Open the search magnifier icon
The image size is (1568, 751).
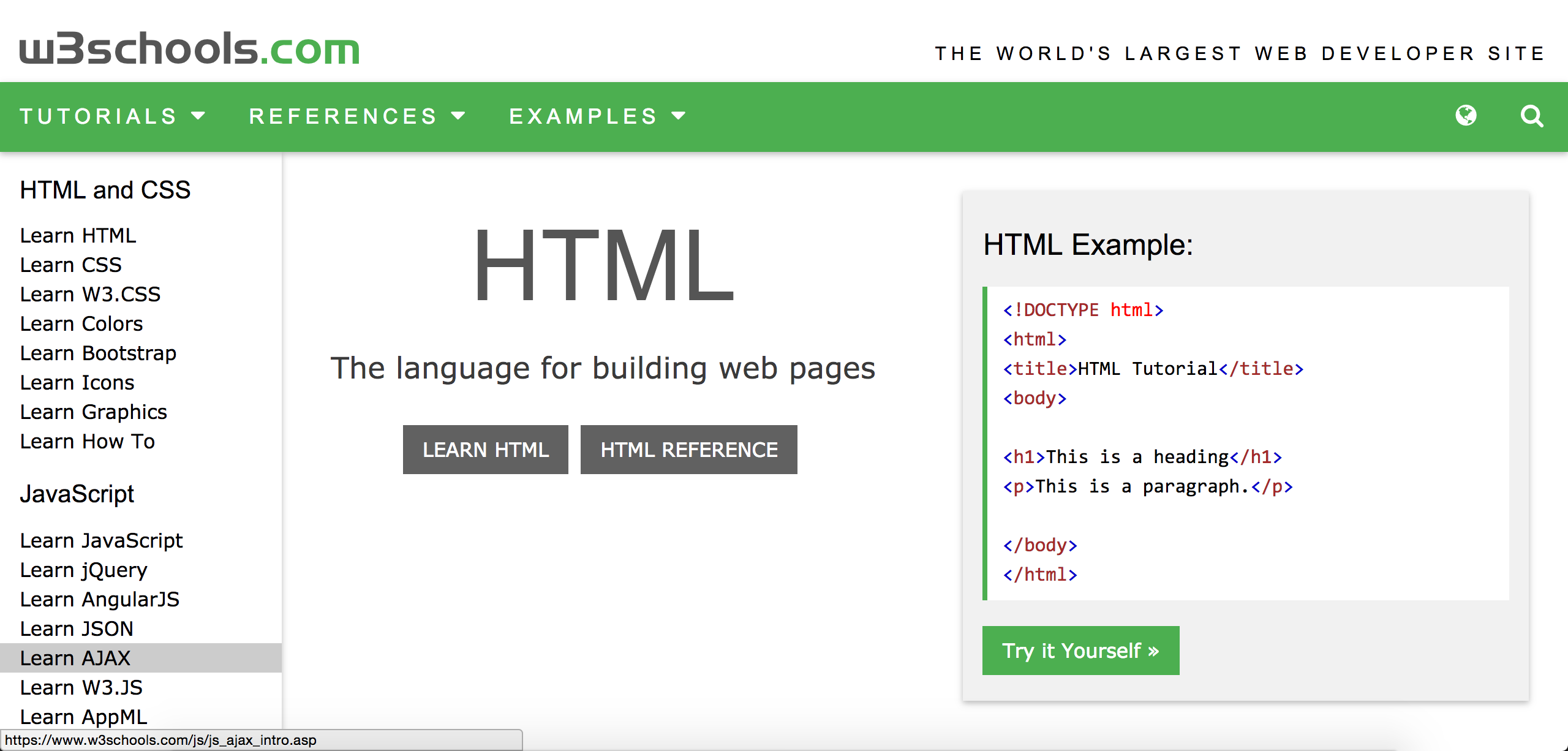pyautogui.click(x=1532, y=116)
